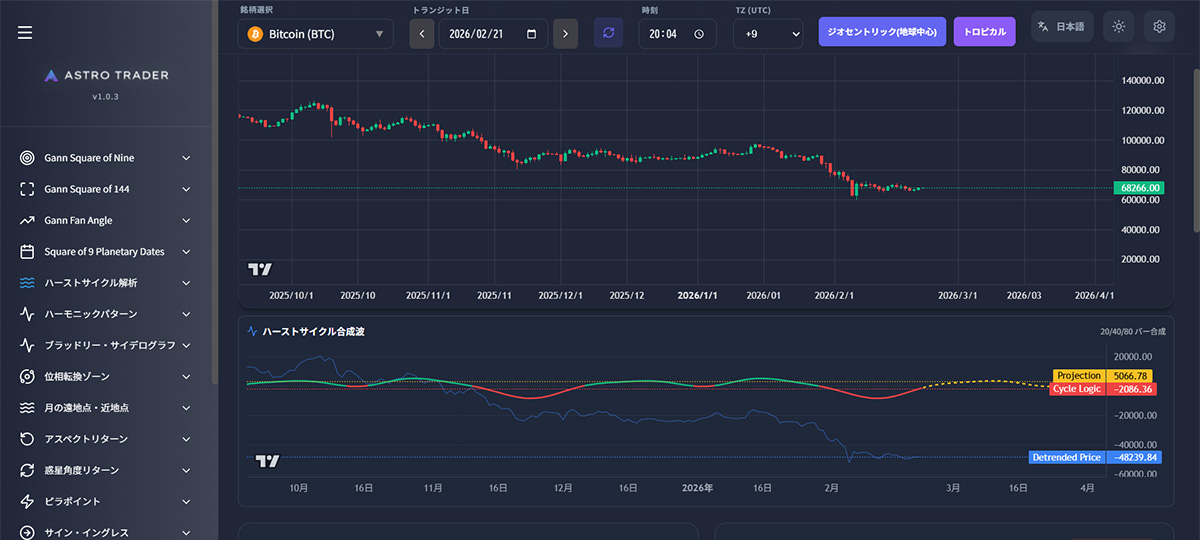Open the TZ (UTC) +9 dropdown
Image resolution: width=1200 pixels, height=540 pixels.
(x=768, y=34)
